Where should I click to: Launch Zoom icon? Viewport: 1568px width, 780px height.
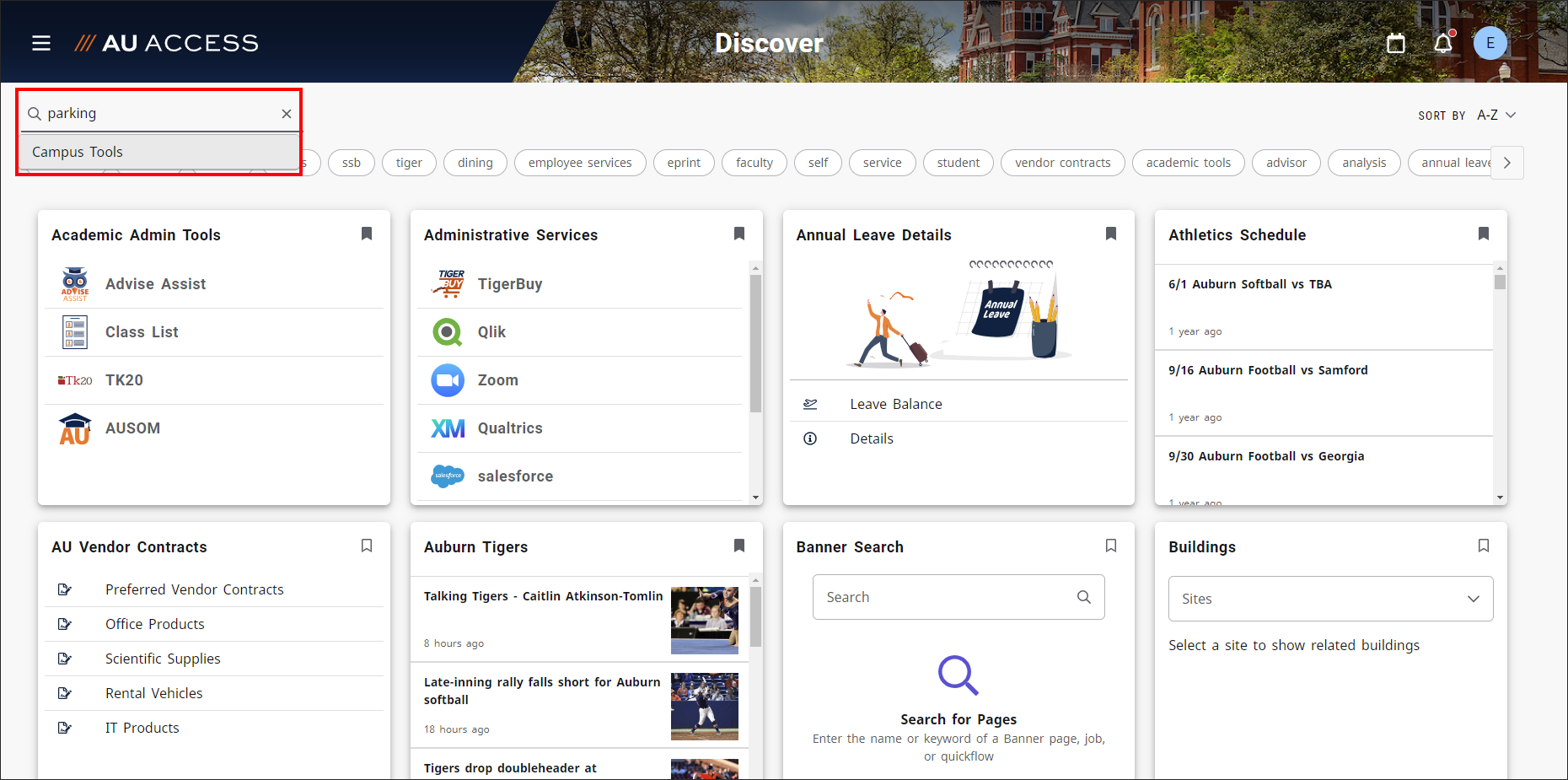pos(448,380)
